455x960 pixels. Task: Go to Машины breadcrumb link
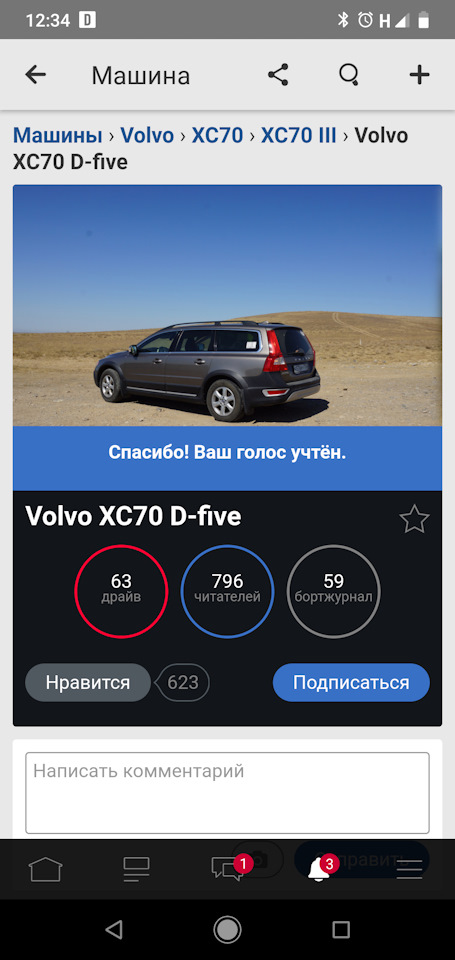(58, 135)
